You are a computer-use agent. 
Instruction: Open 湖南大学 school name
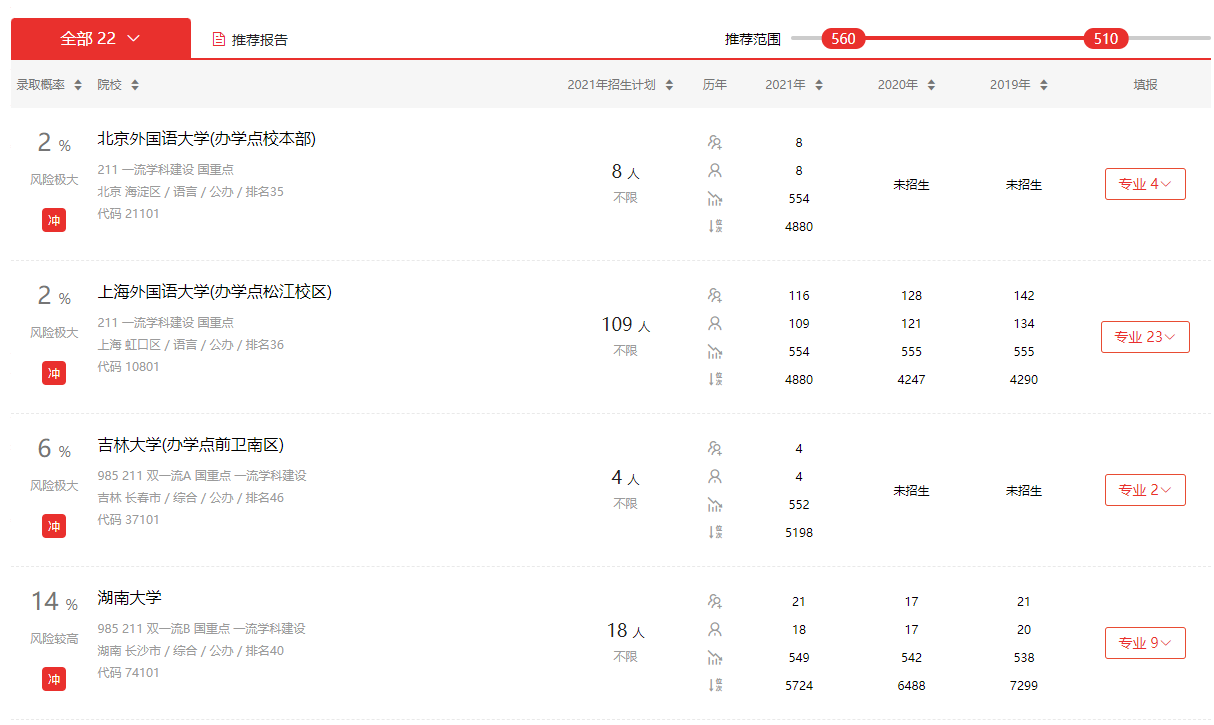(x=129, y=598)
